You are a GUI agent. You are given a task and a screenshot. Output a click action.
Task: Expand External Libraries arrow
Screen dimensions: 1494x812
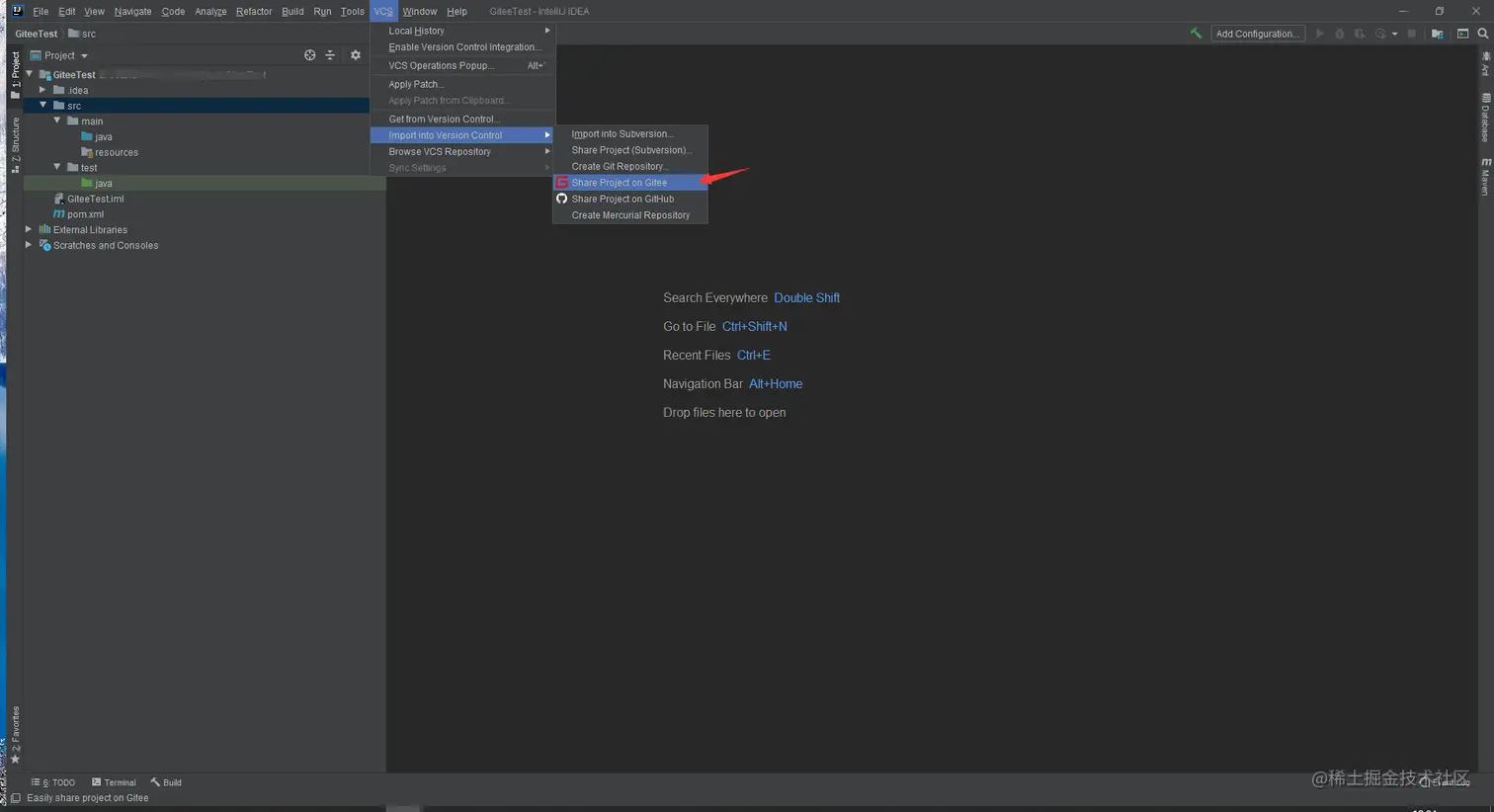[29, 229]
